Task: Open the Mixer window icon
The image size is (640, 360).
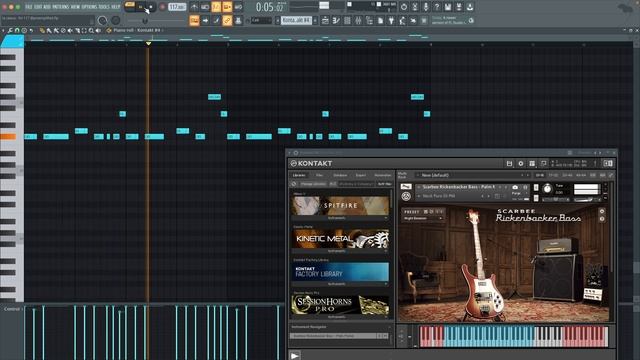Action: (x=358, y=20)
